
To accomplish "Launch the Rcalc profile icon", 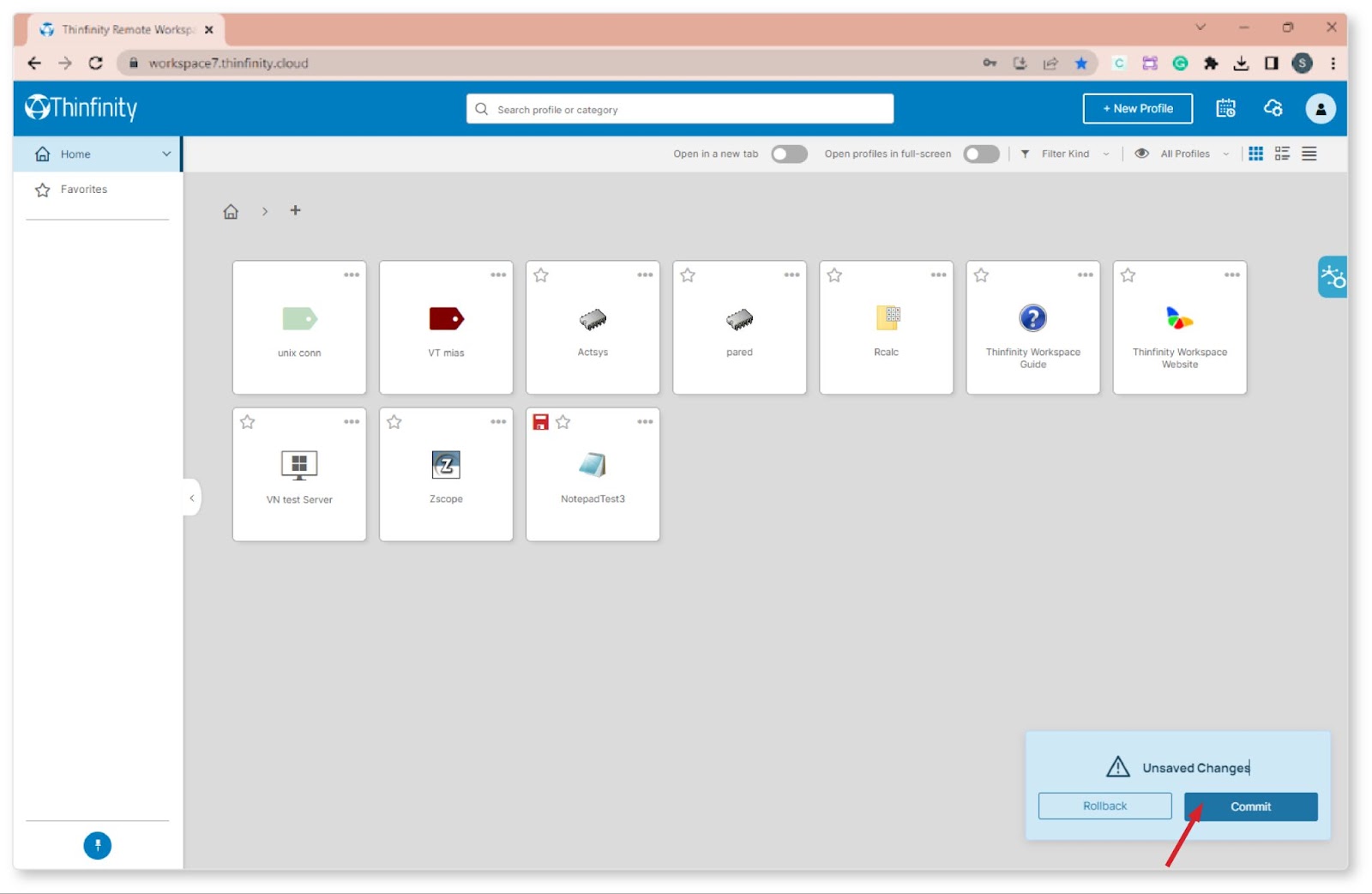I will coord(888,317).
